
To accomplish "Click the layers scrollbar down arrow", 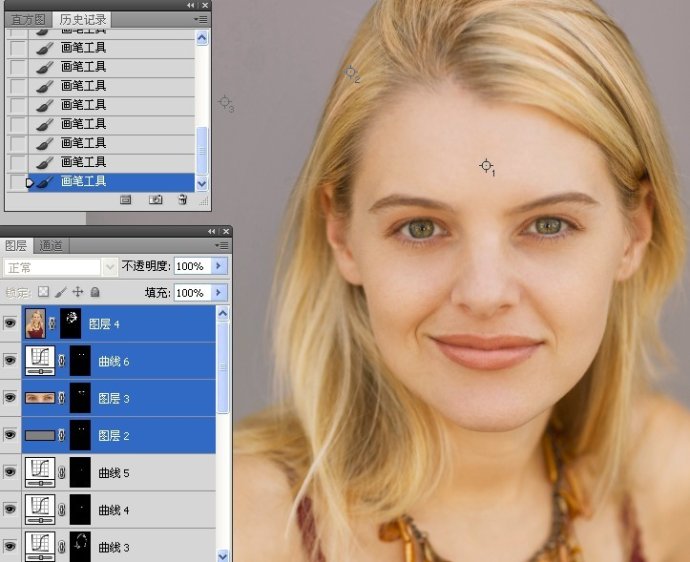I will pos(223,556).
